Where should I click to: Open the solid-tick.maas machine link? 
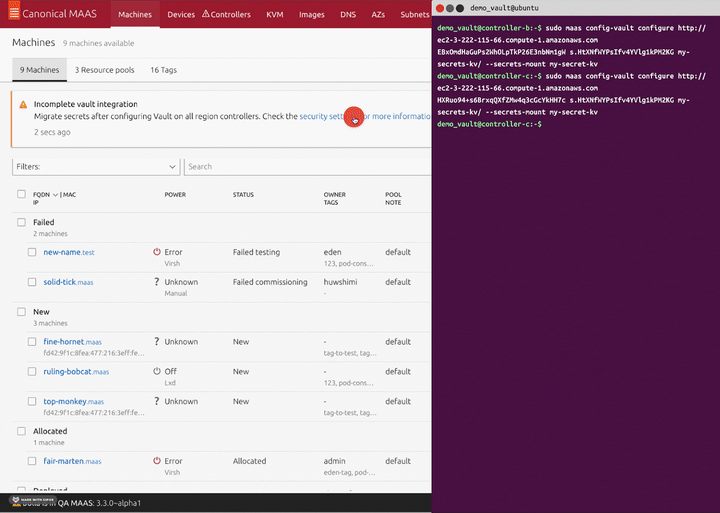click(68, 282)
